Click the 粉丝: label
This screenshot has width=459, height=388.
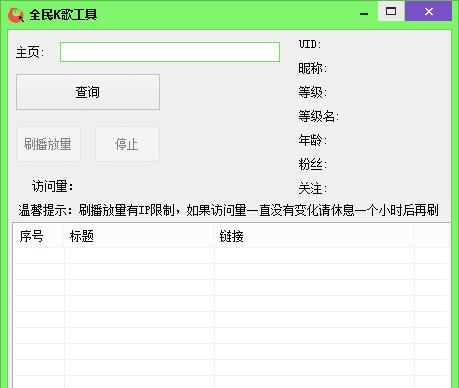(312, 164)
